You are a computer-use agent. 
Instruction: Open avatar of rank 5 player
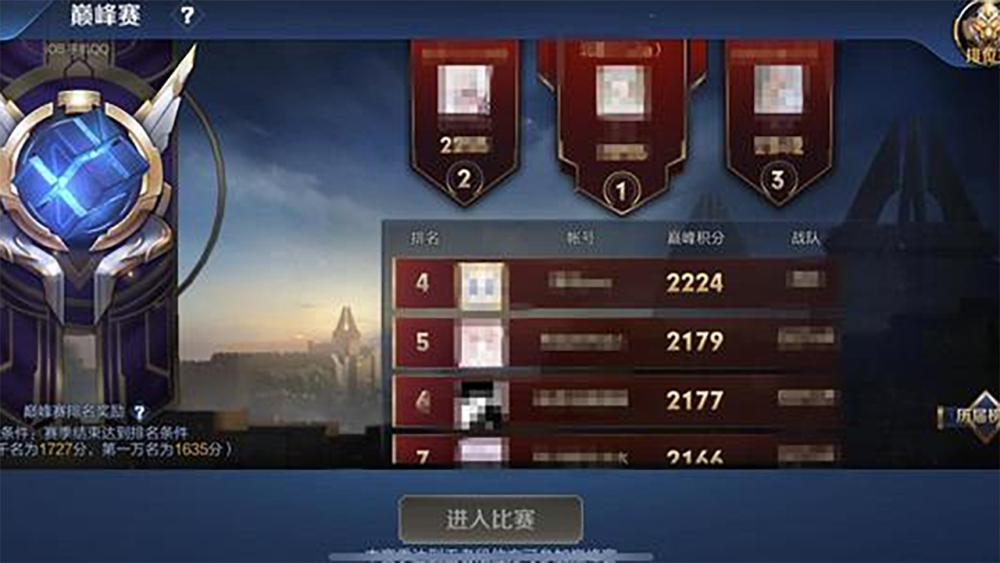(x=482, y=344)
